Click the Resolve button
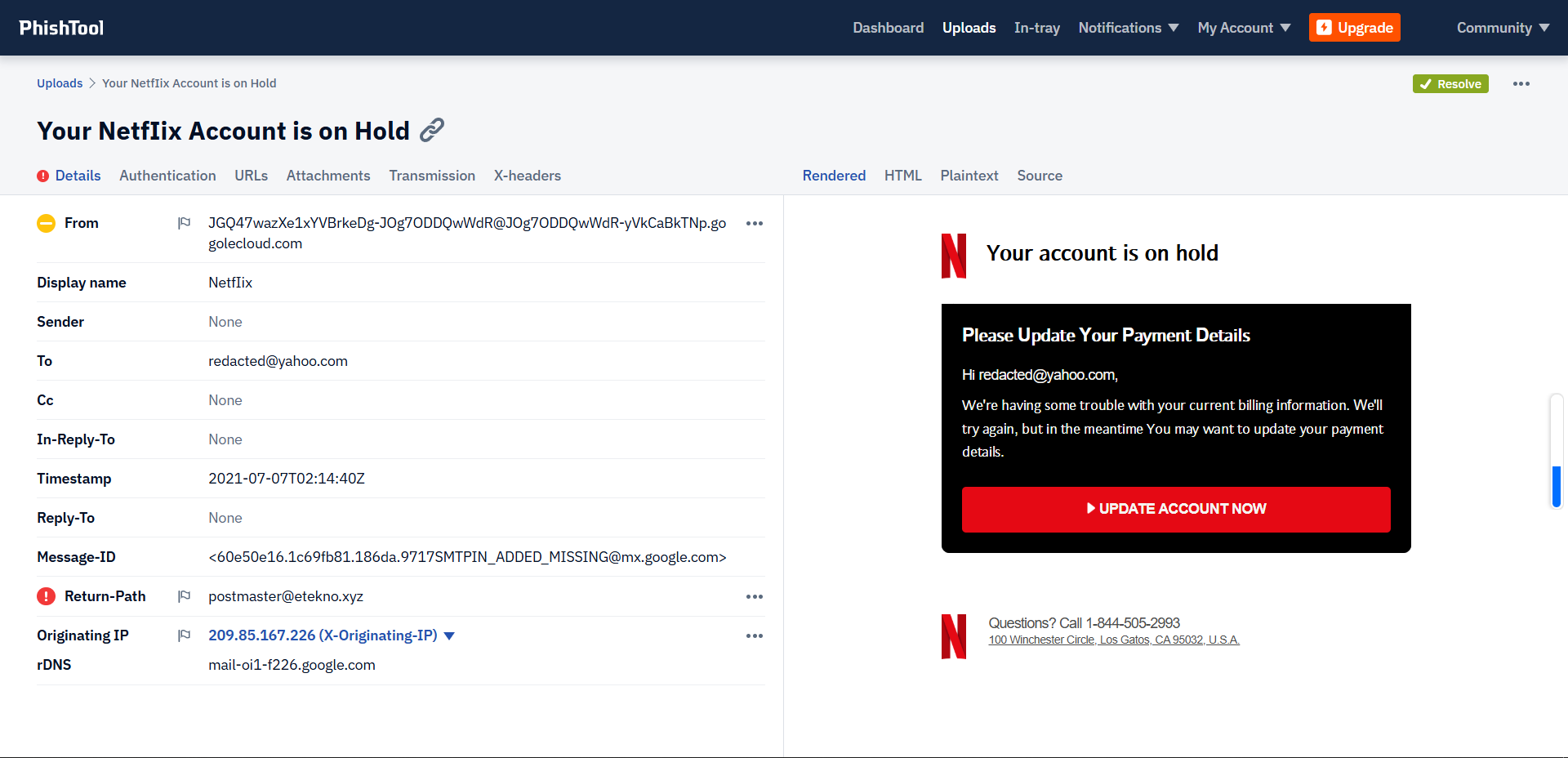The image size is (1568, 758). pos(1450,83)
